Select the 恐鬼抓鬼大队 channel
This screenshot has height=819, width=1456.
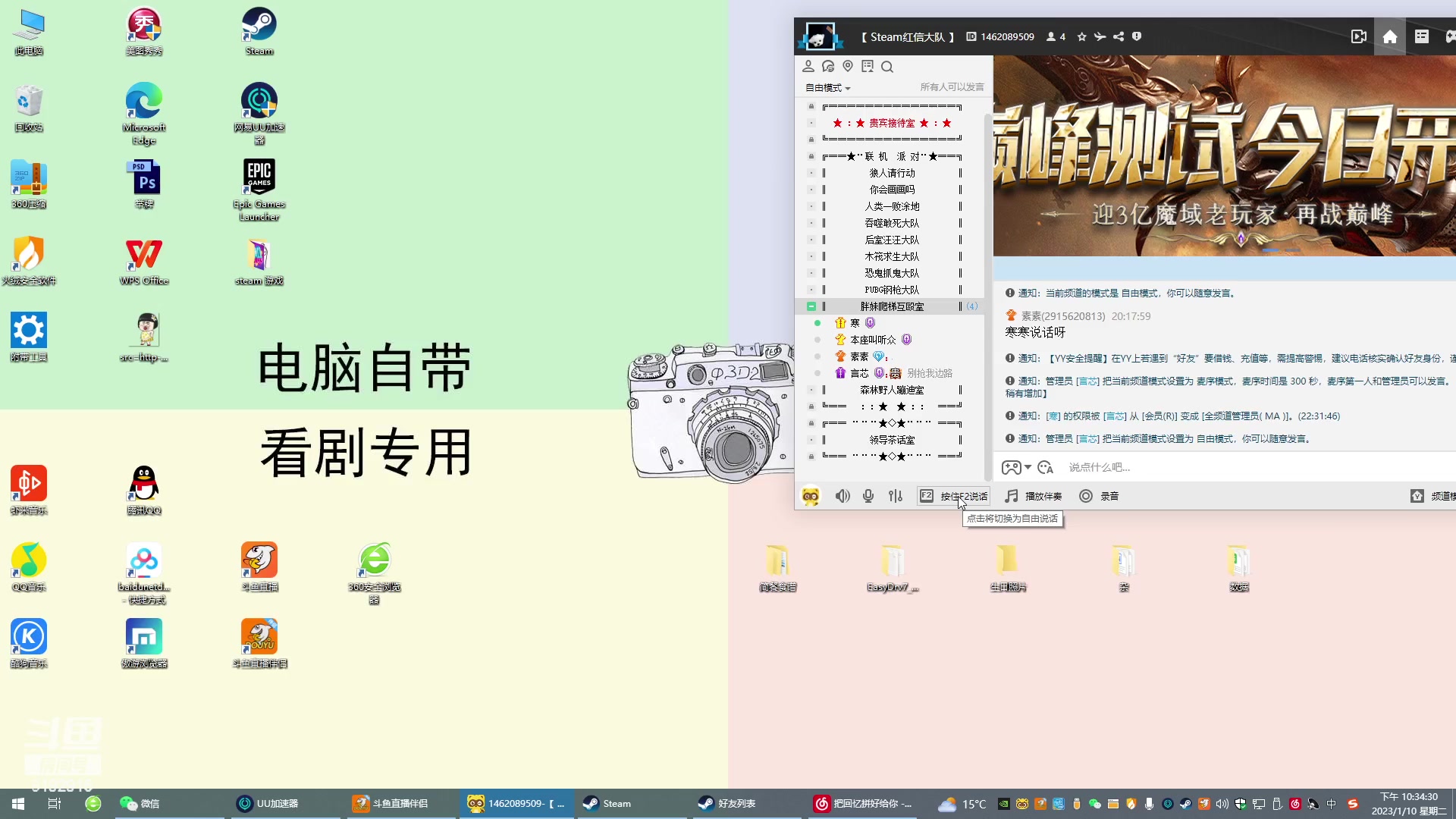point(892,273)
